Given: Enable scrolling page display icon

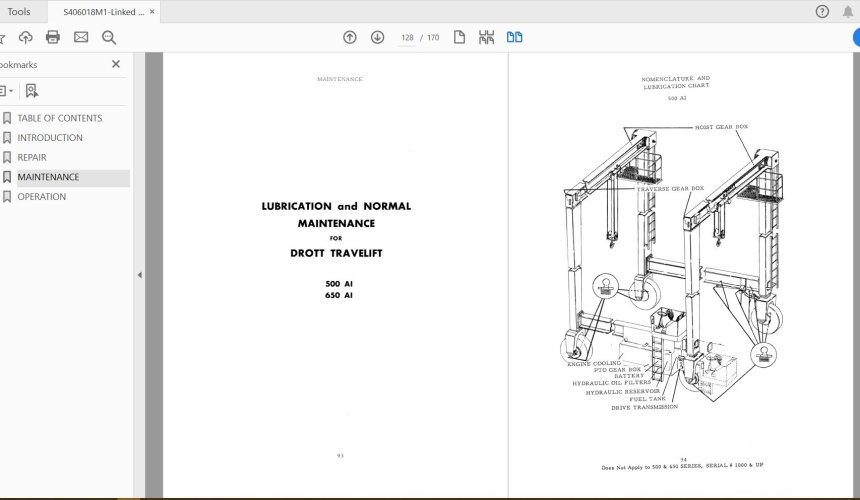Looking at the screenshot, I should (x=486, y=37).
